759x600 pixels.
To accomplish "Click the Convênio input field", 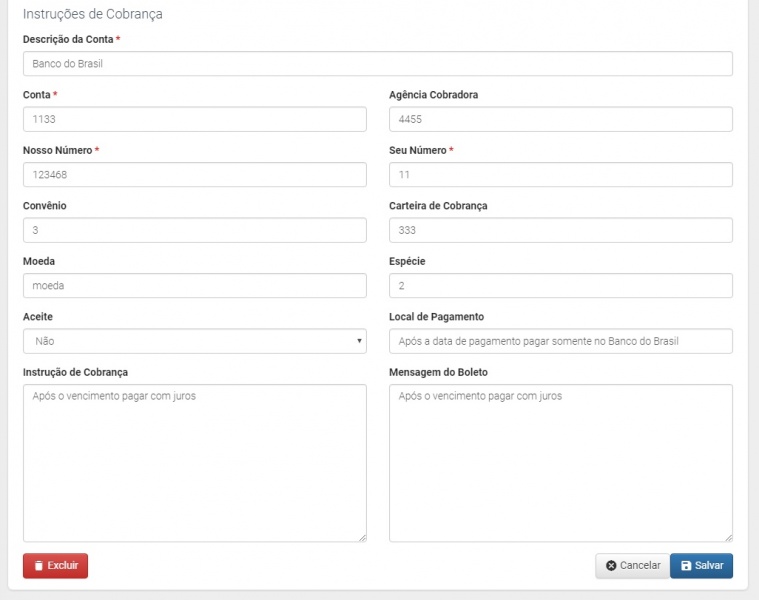I will (195, 230).
